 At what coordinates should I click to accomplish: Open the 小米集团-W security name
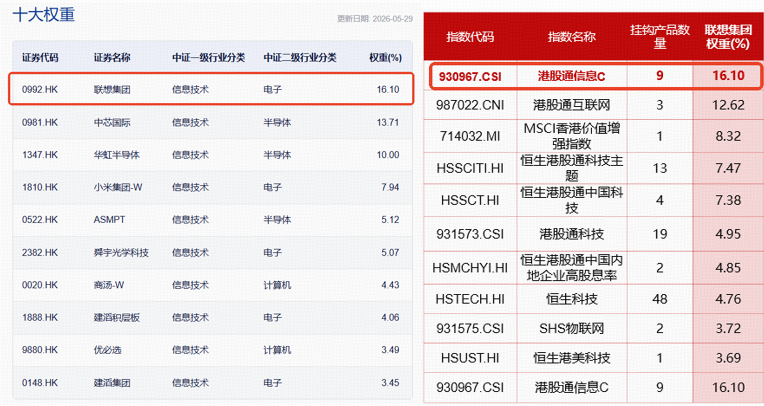click(x=118, y=187)
